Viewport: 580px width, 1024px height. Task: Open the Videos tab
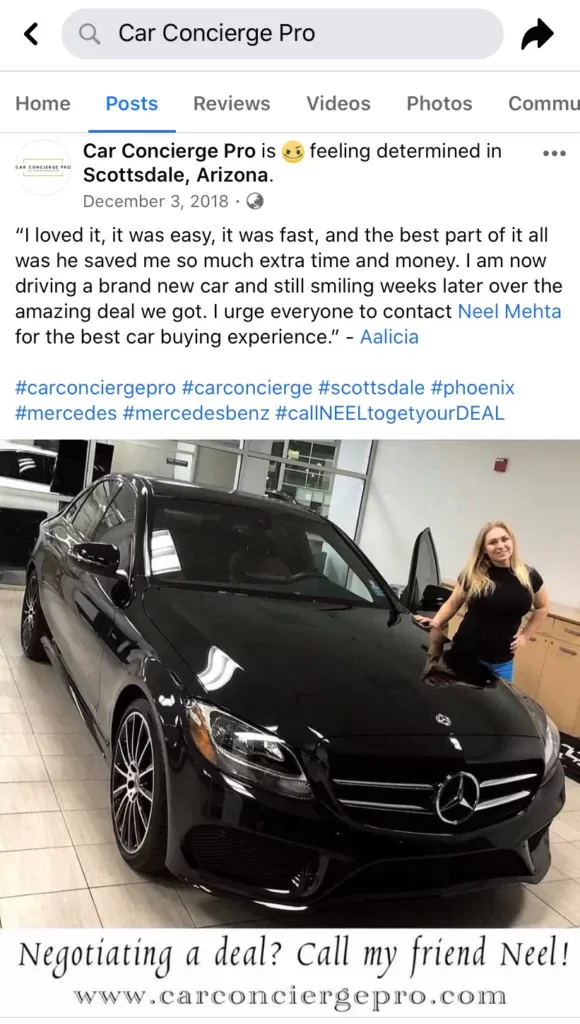point(338,103)
